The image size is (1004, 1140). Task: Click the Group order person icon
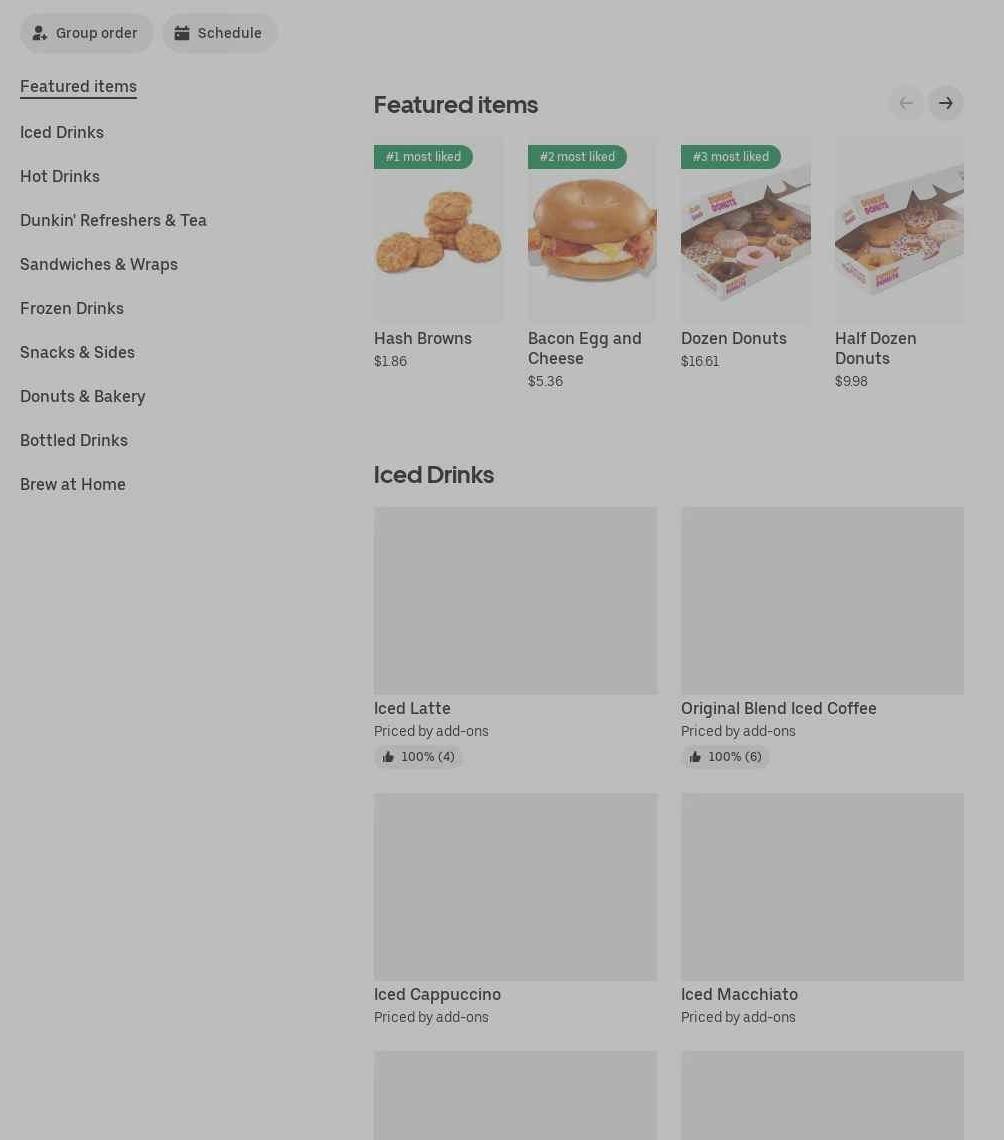(x=39, y=33)
